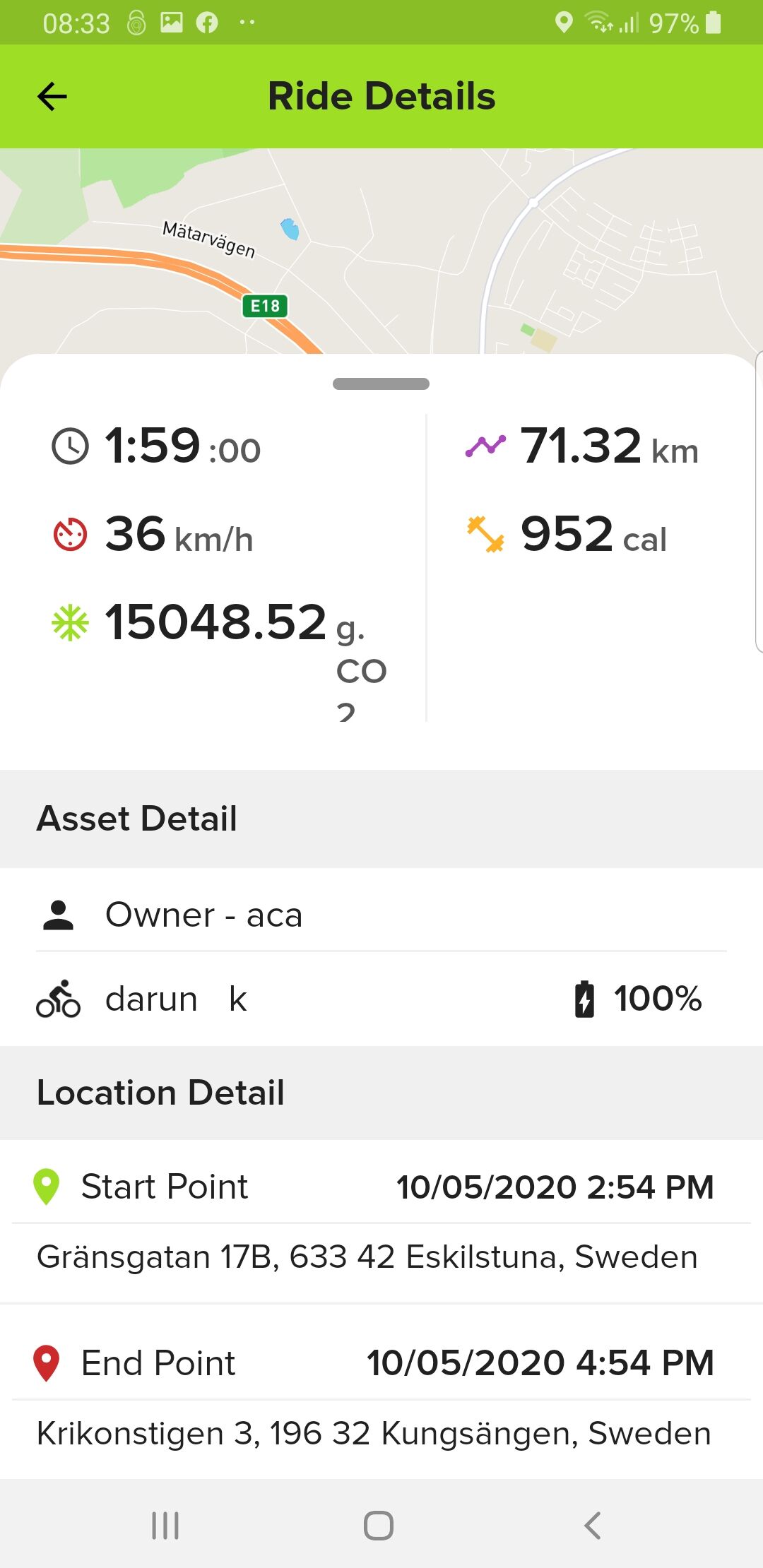Tap the green CO2 snowflake icon
The height and width of the screenshot is (1568, 763).
click(71, 622)
